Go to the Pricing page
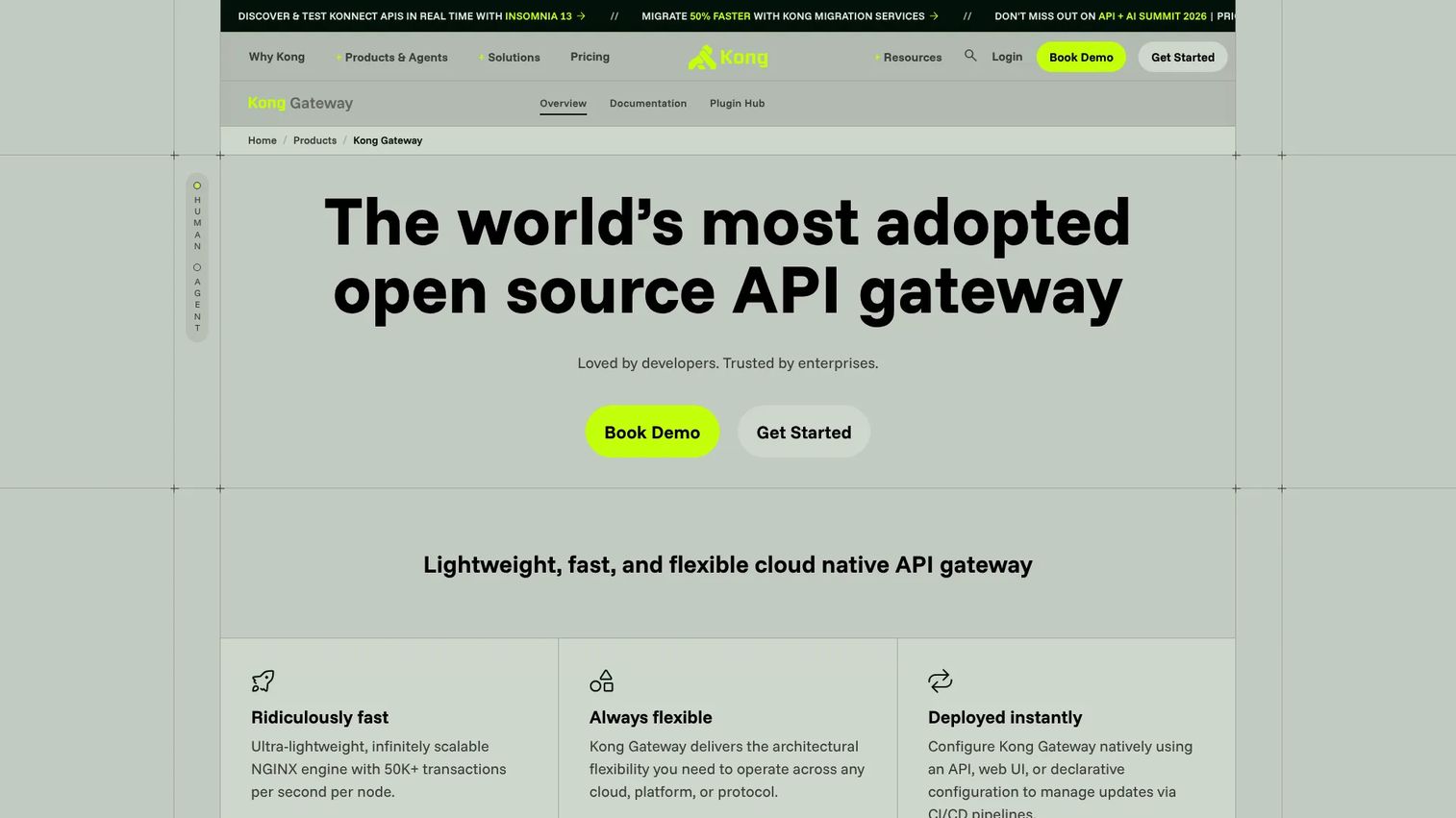Viewport: 1456px width, 818px height. point(590,57)
